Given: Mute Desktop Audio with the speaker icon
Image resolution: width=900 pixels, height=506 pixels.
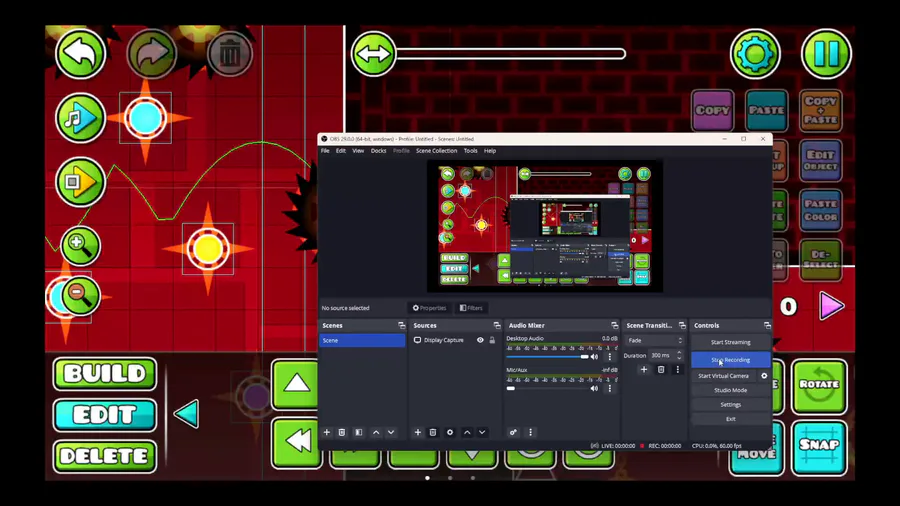Looking at the screenshot, I should 595,357.
